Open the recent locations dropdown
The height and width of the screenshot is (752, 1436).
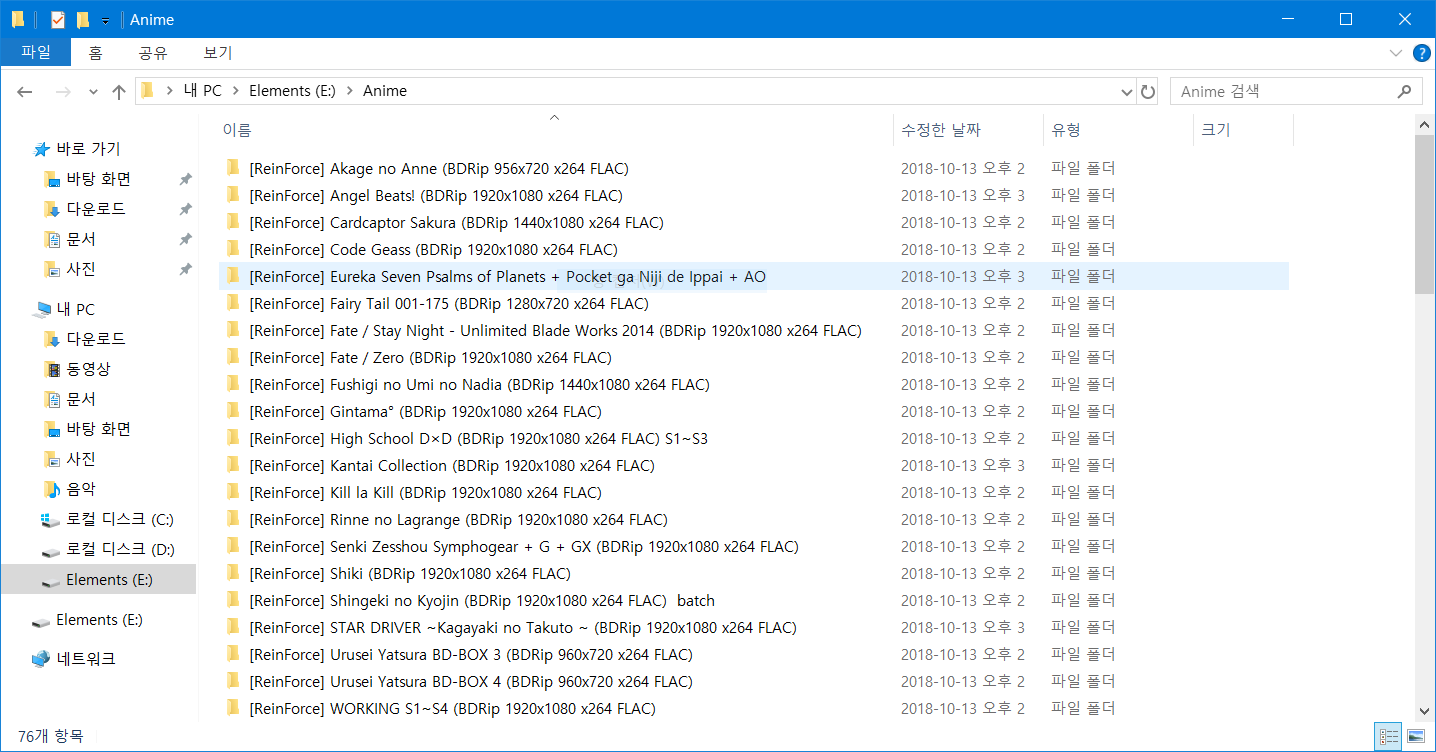93,92
